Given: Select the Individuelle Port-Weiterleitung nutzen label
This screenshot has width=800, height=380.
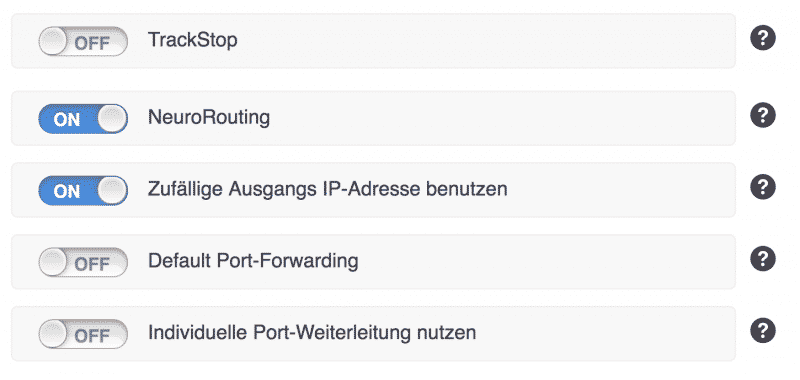Looking at the screenshot, I should [x=312, y=333].
